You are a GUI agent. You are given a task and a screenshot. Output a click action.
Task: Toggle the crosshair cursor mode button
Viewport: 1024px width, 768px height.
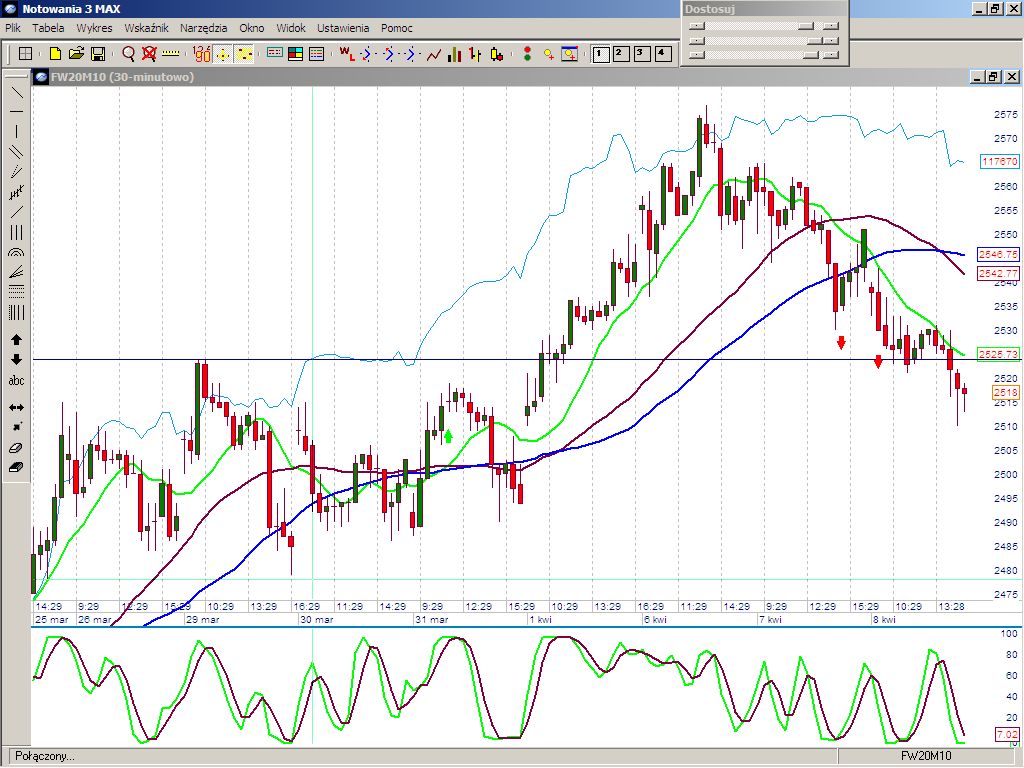pyautogui.click(x=223, y=54)
